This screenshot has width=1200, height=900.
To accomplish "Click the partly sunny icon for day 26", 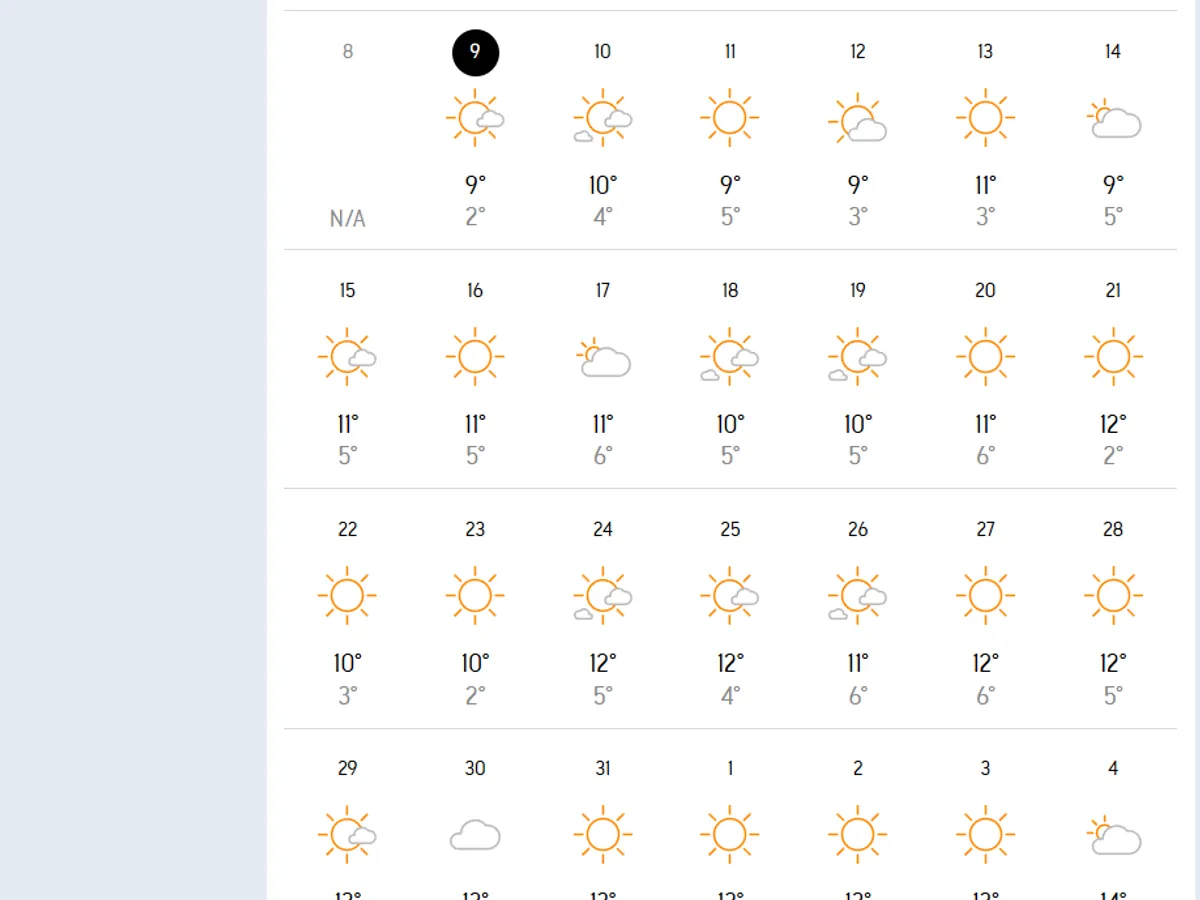I will click(858, 596).
